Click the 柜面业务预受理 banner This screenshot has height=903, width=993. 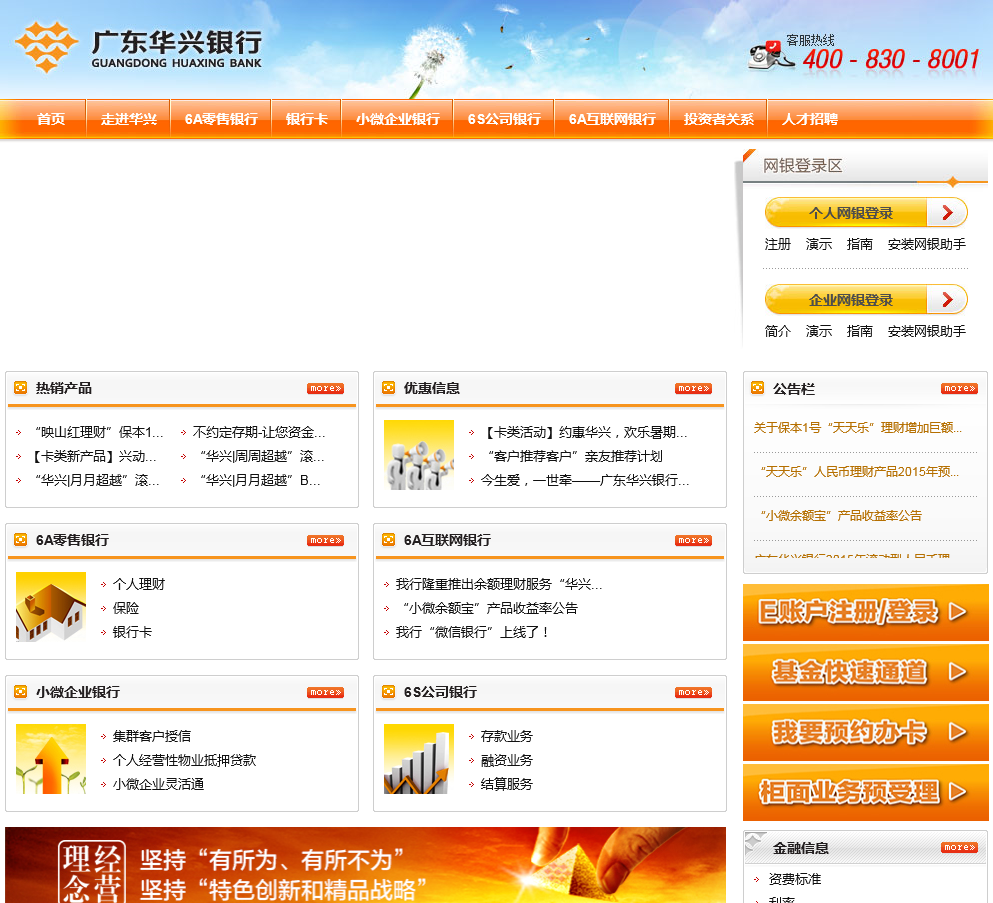866,792
